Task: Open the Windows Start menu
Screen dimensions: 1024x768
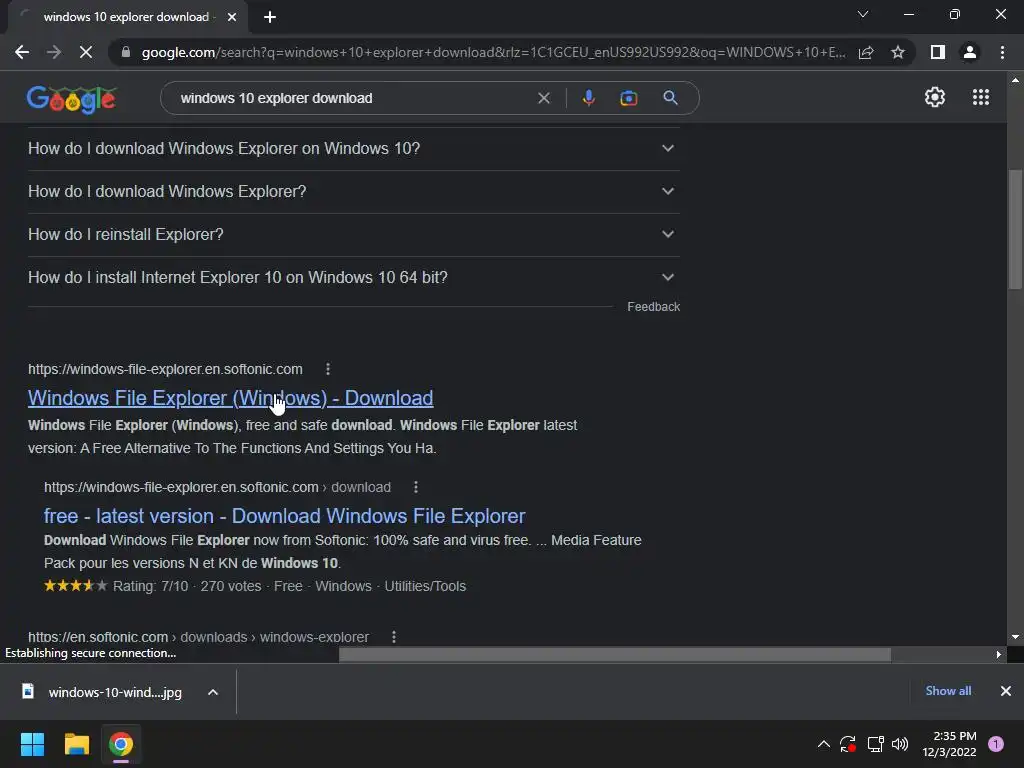Action: coord(32,744)
